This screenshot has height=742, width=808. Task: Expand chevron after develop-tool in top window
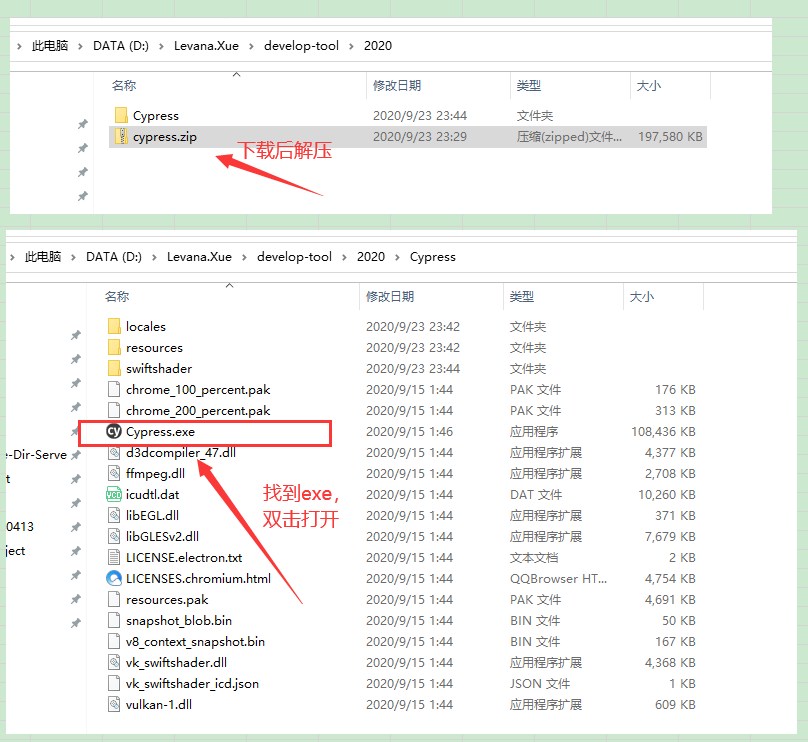351,46
